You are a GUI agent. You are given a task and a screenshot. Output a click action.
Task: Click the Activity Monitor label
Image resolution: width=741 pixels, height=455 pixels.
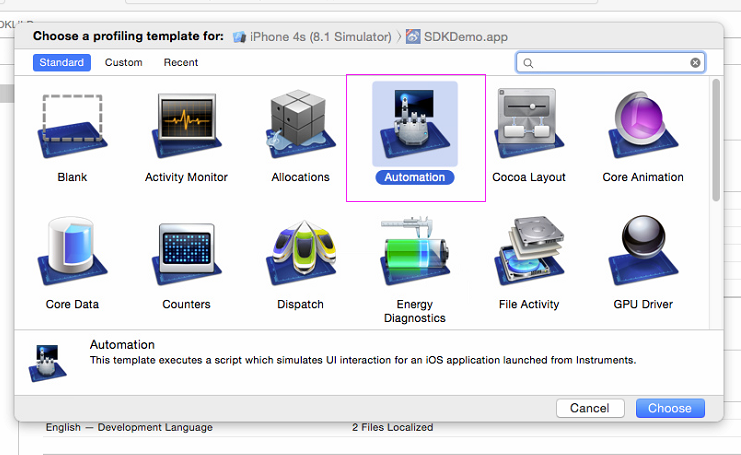(x=186, y=177)
